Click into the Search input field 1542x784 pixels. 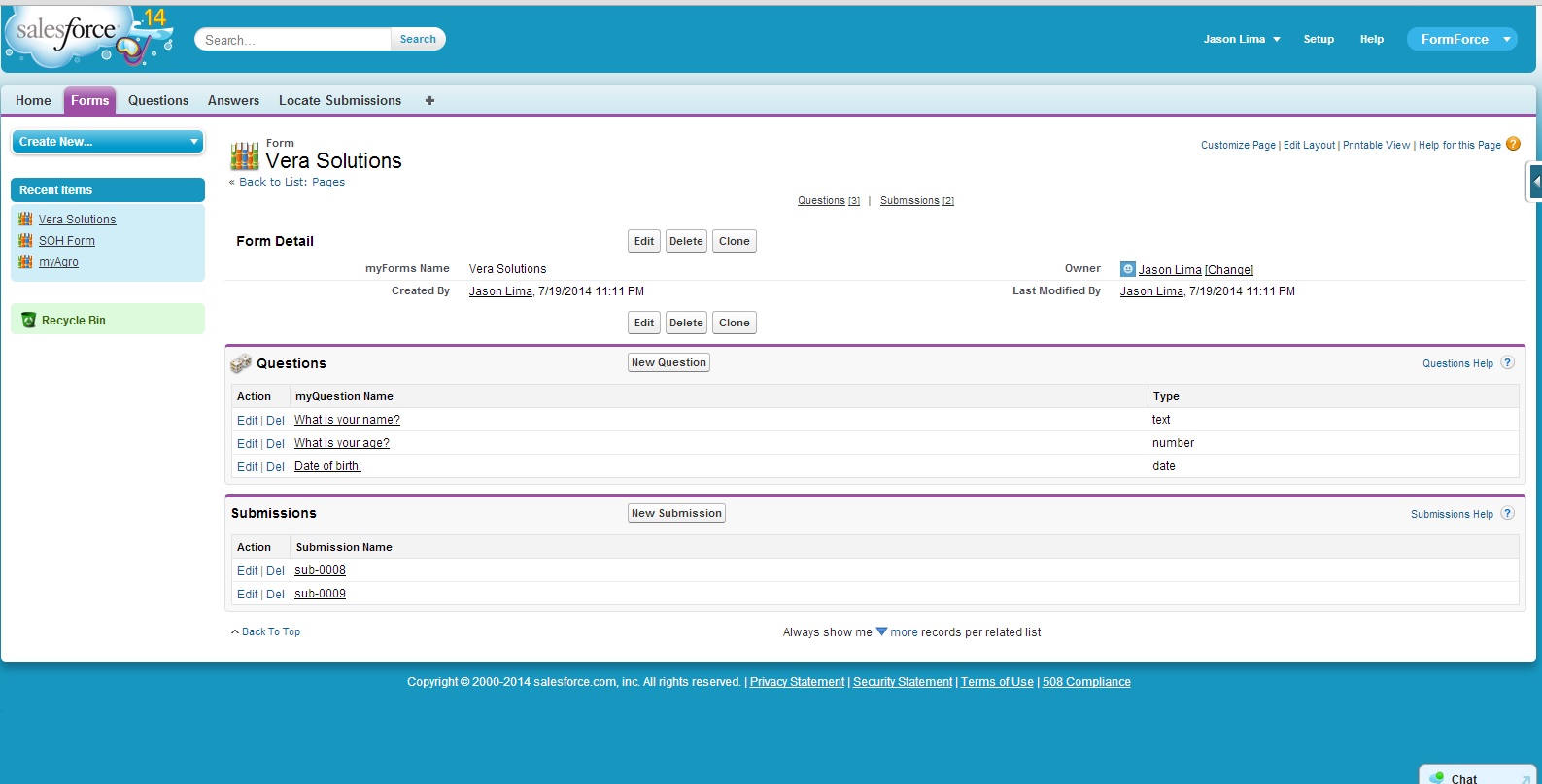(293, 39)
